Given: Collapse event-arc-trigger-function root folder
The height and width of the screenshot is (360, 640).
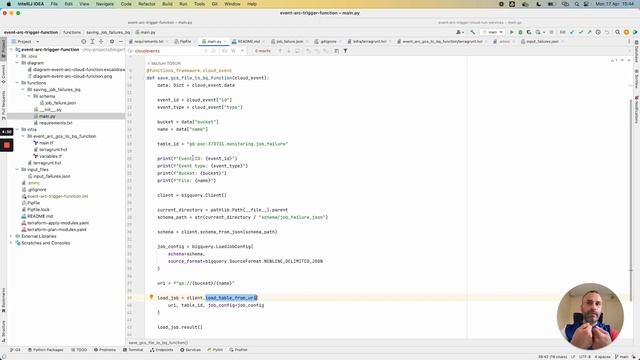Looking at the screenshot, I should 11,49.
